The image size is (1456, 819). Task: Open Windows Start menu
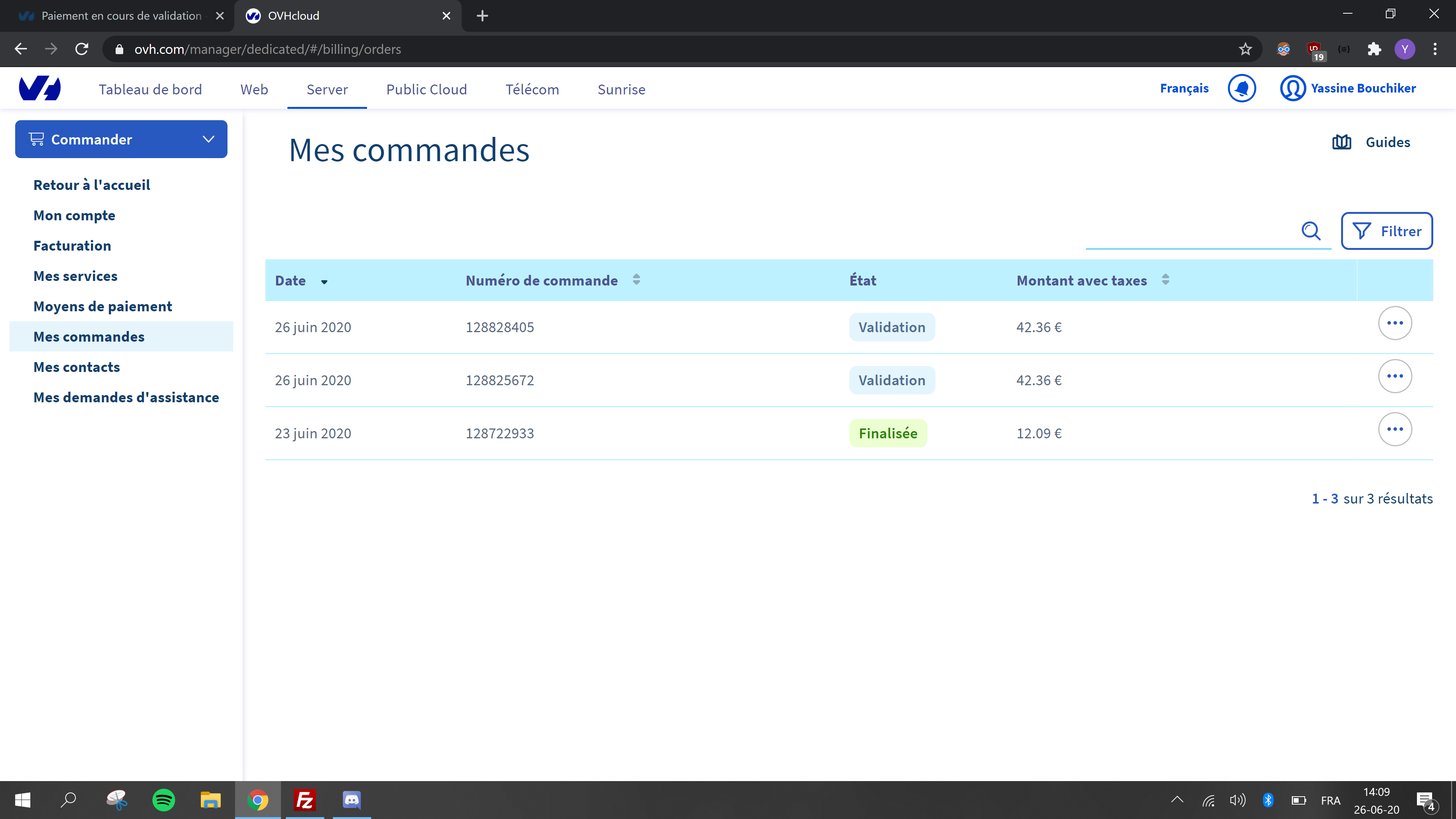coord(23,800)
